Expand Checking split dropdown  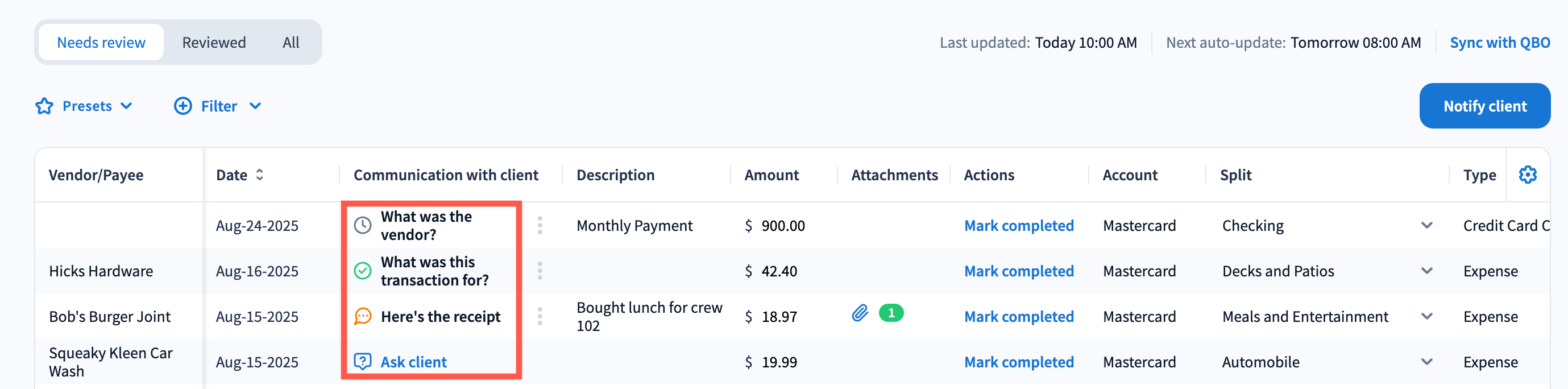1426,225
